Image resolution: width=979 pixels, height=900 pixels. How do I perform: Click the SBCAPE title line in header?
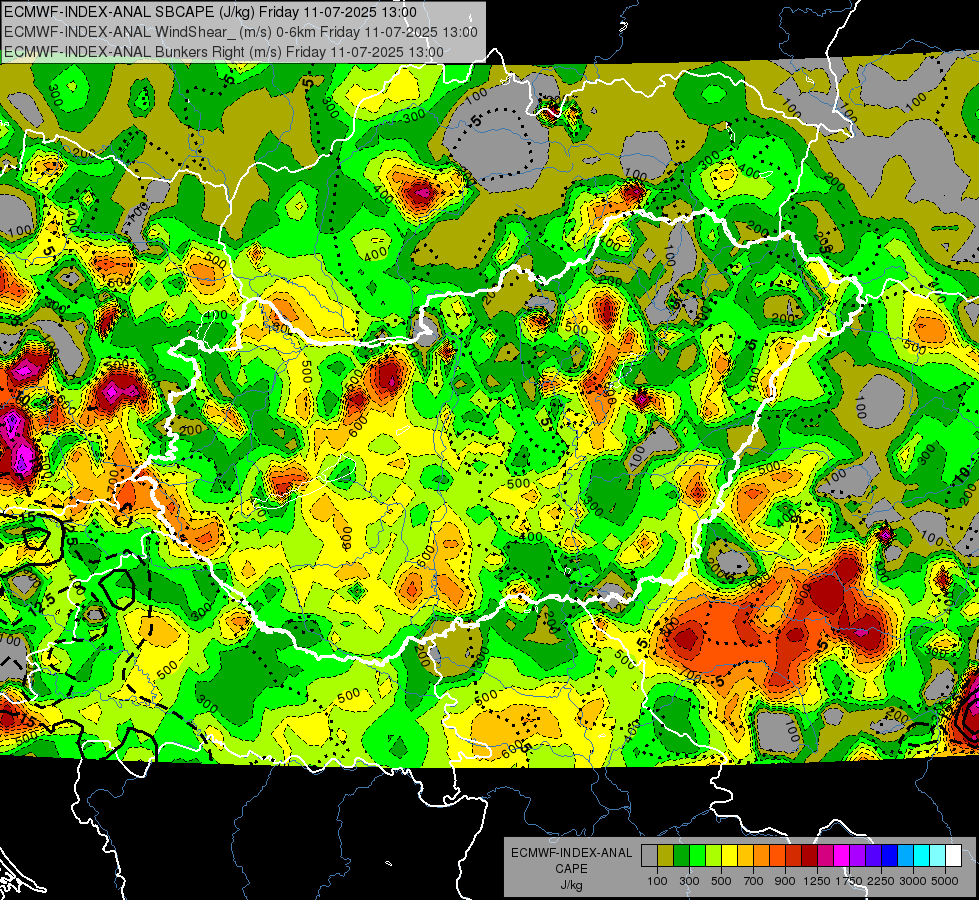coord(210,12)
